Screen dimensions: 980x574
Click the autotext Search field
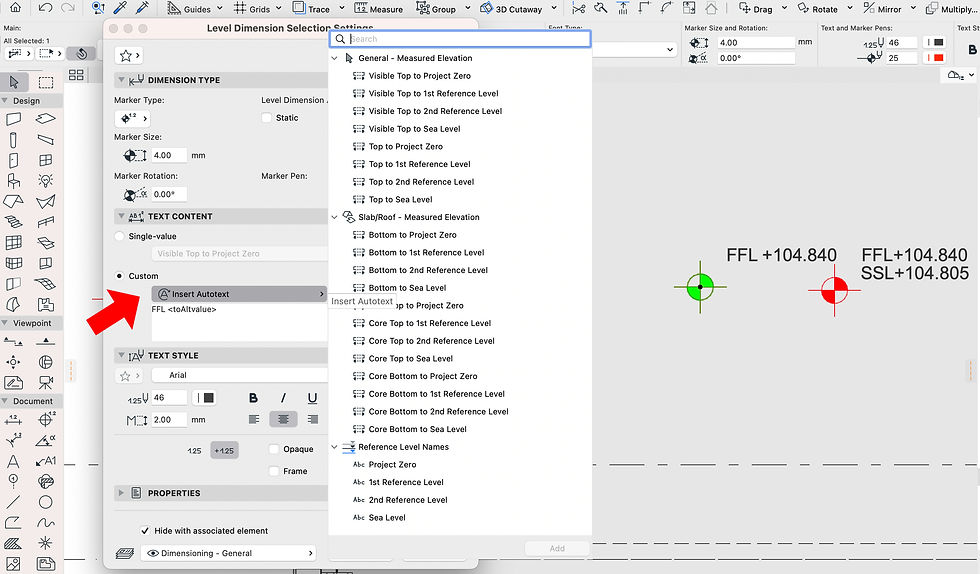461,39
